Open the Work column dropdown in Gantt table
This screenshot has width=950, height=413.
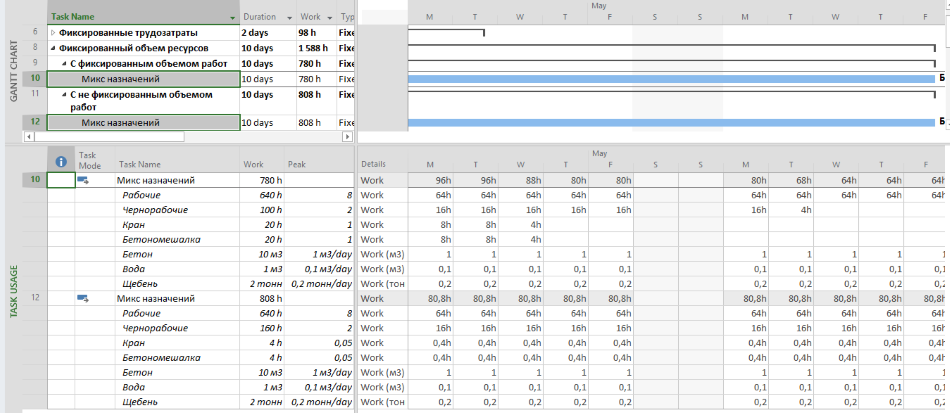pos(330,17)
